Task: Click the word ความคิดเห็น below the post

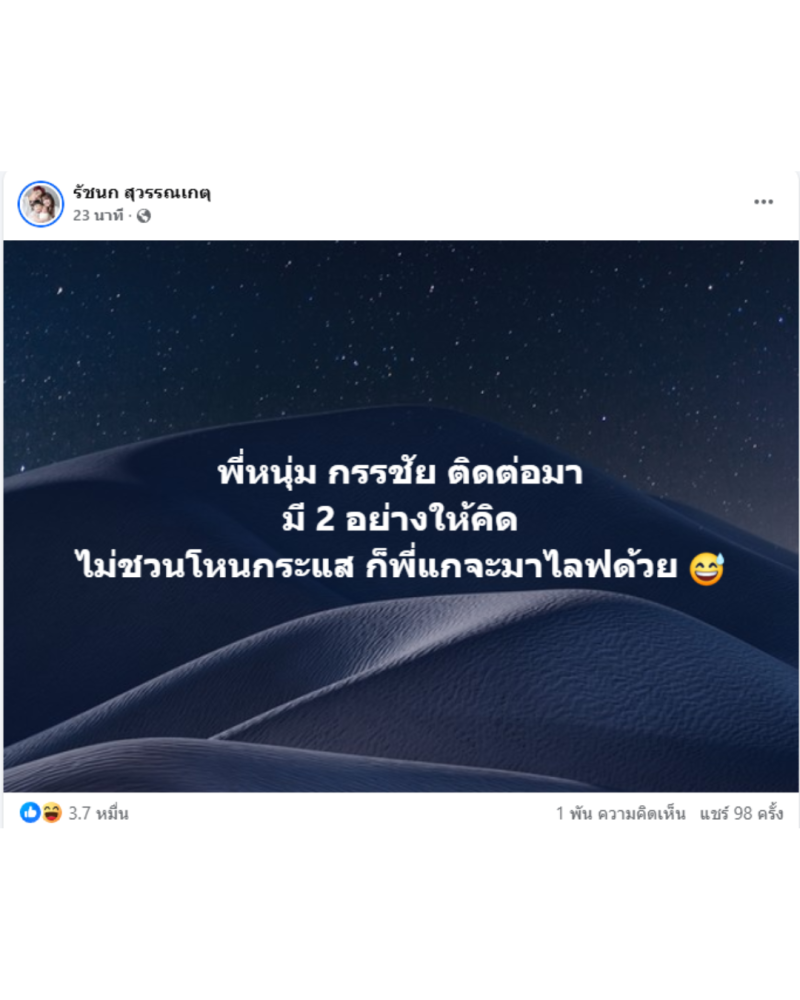Action: (641, 813)
